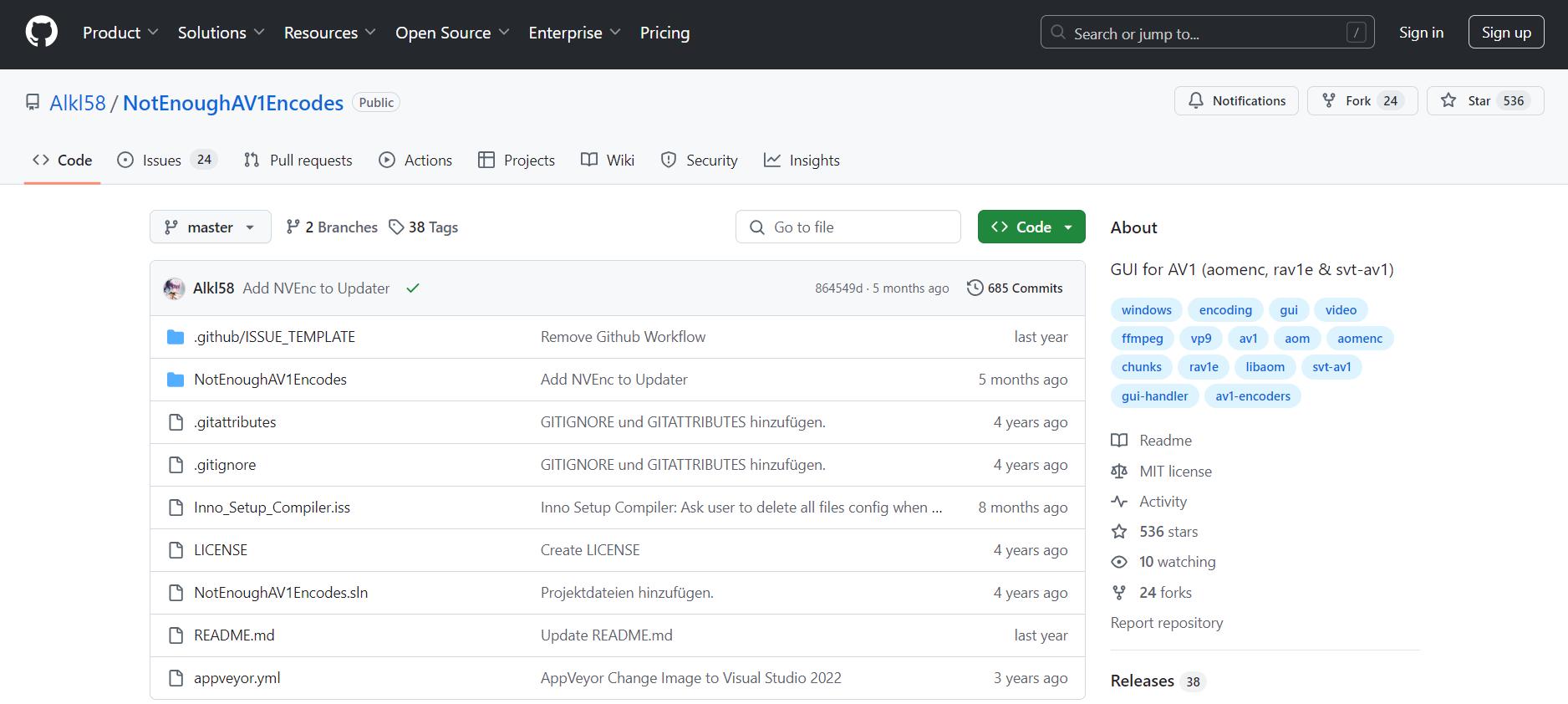Click the file icon beside README.md

[176, 635]
